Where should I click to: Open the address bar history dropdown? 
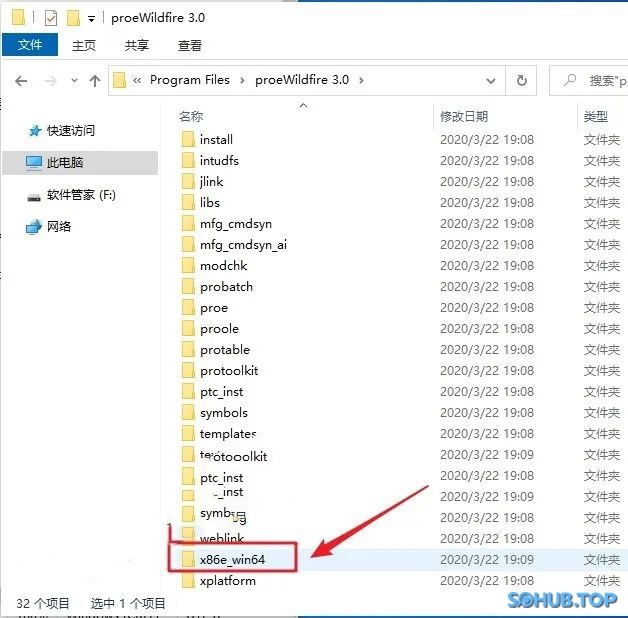click(491, 81)
